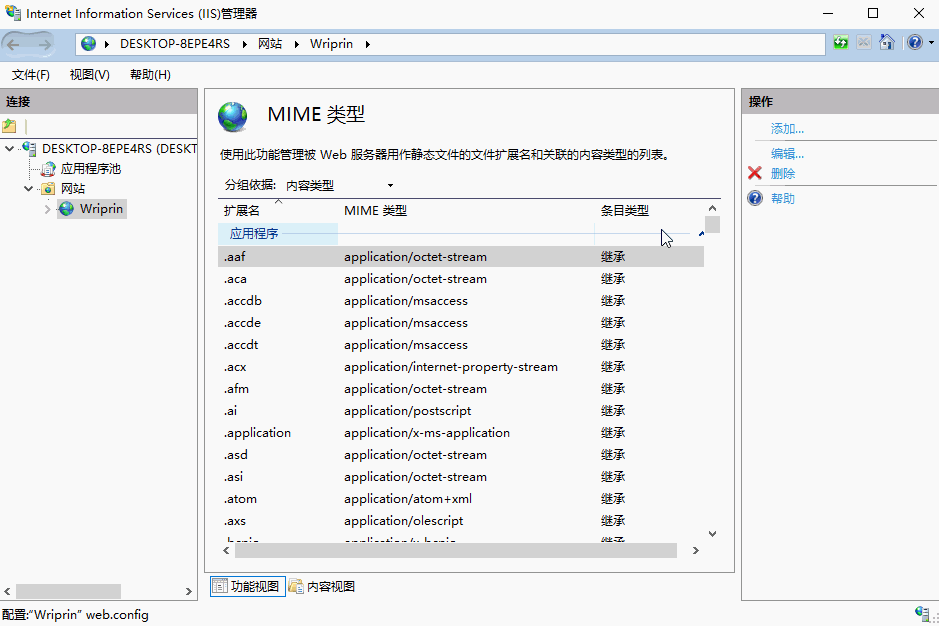Go to the home page icon

(x=886, y=43)
